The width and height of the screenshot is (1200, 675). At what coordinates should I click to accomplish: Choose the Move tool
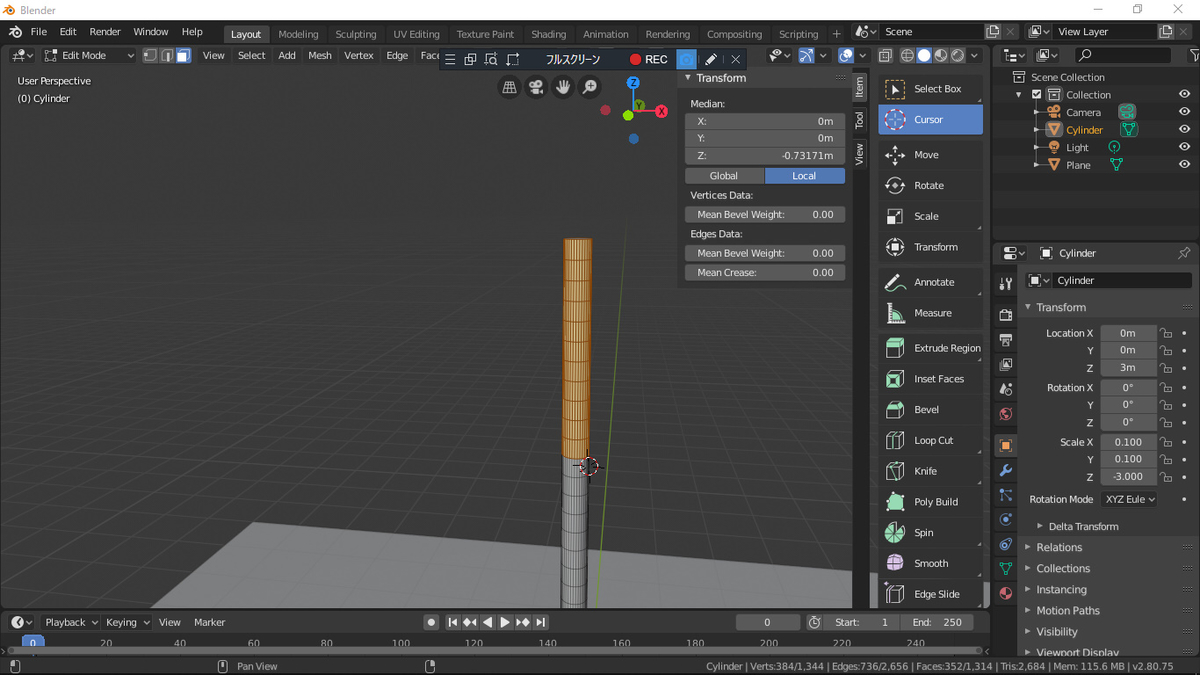pyautogui.click(x=930, y=155)
